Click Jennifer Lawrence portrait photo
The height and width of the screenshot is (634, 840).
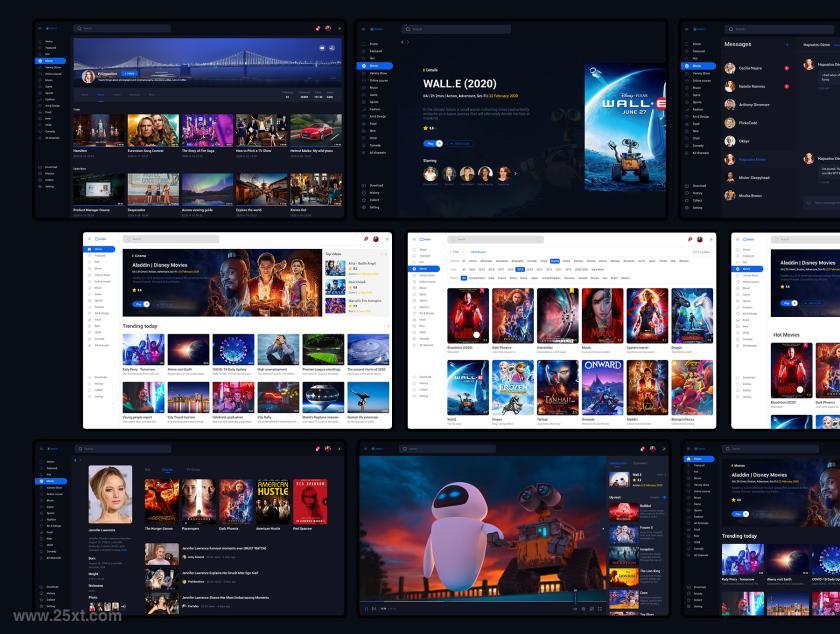[110, 494]
